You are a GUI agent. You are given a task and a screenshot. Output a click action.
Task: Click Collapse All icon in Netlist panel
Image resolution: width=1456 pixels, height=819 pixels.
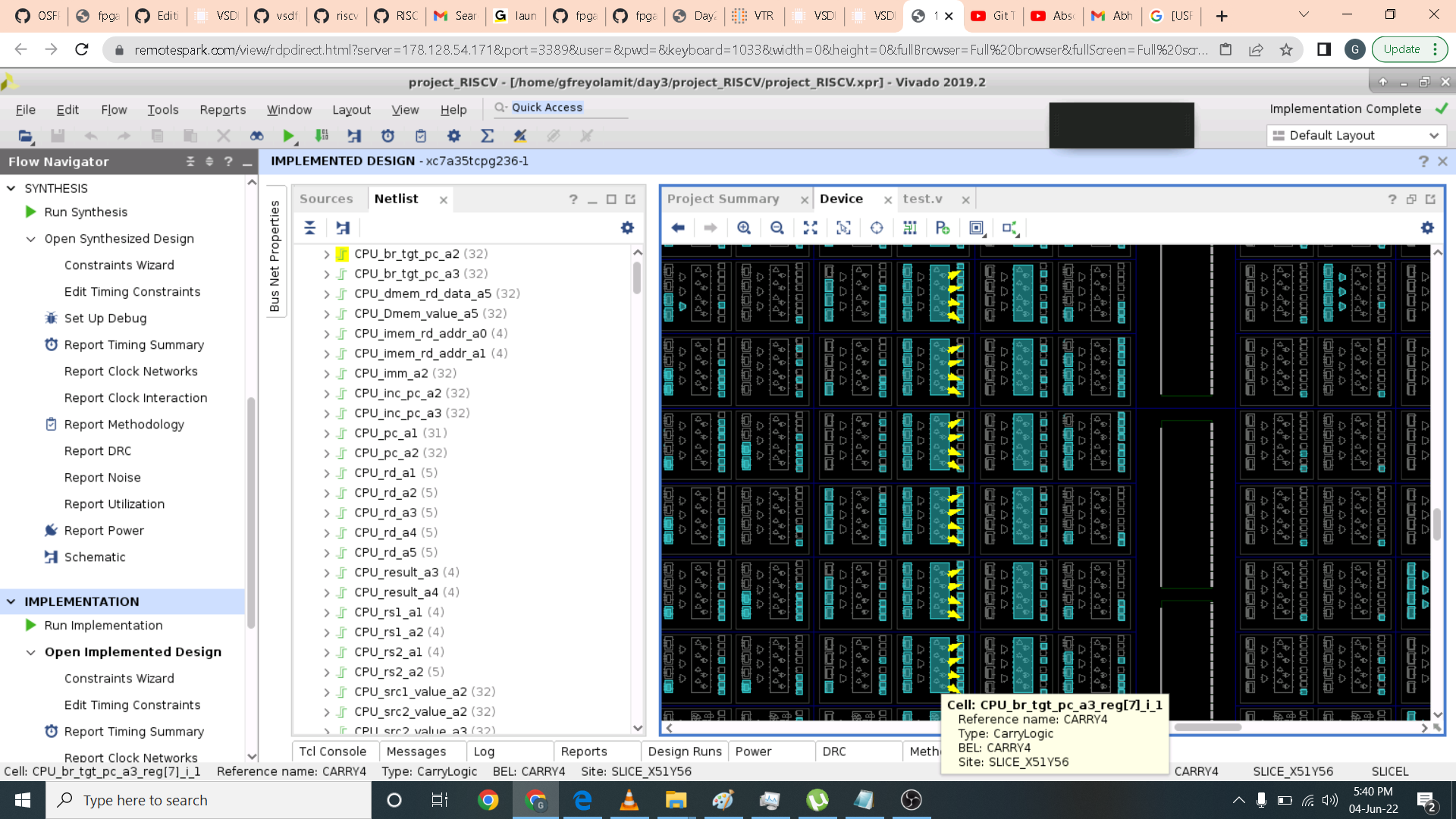310,228
